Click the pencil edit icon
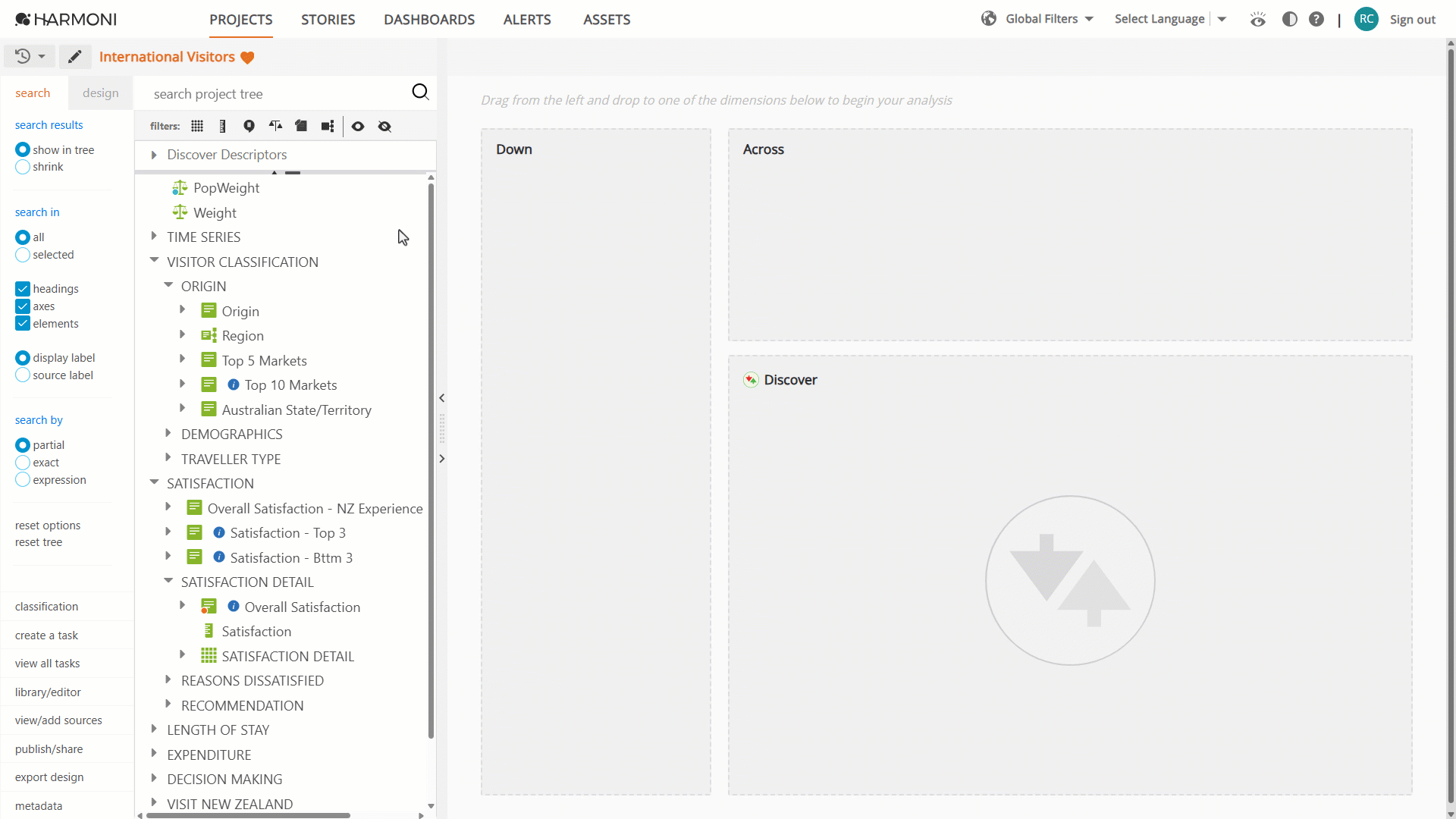This screenshot has height=819, width=1456. click(x=74, y=57)
